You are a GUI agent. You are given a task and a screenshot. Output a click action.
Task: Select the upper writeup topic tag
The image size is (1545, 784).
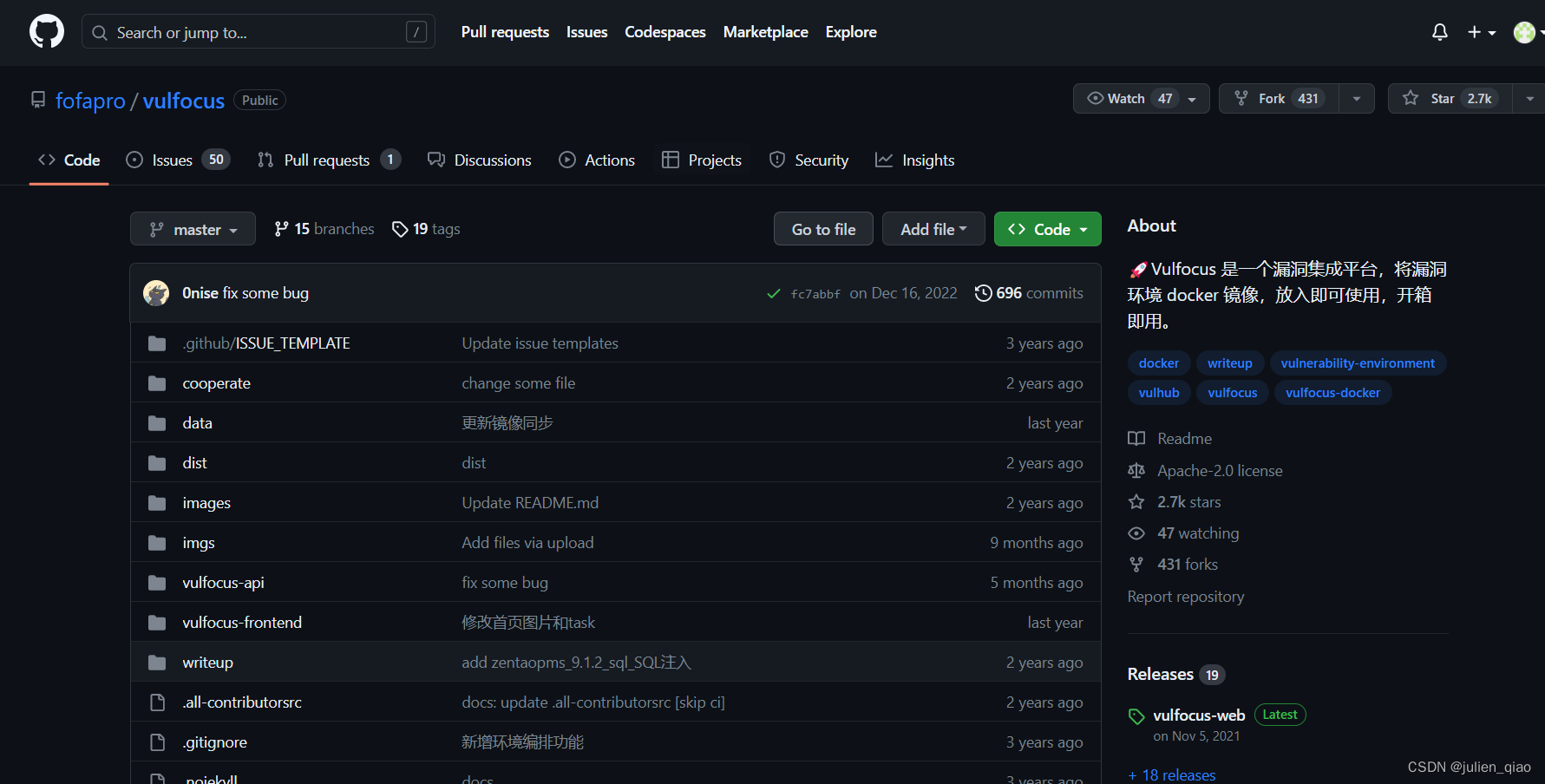(x=1230, y=363)
